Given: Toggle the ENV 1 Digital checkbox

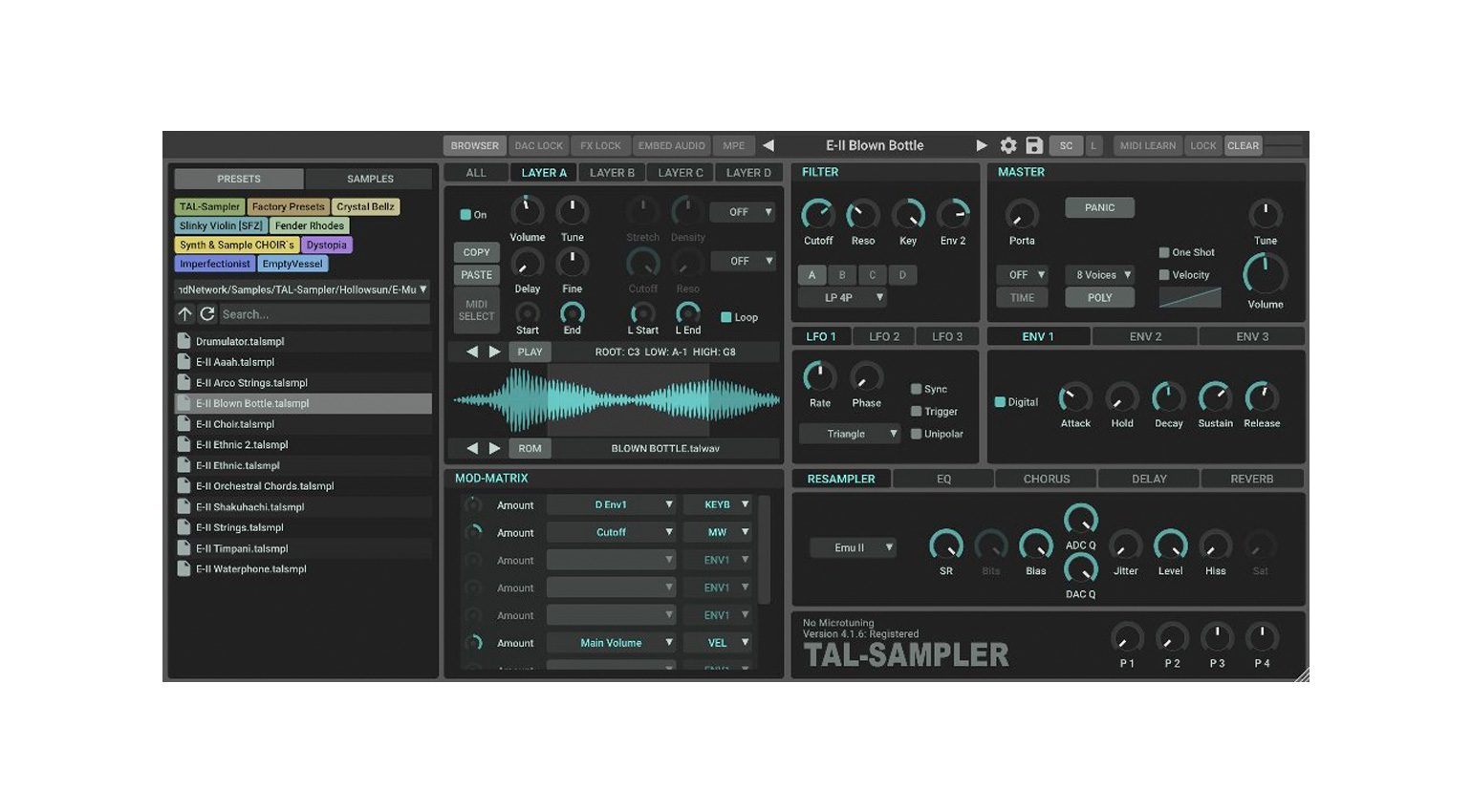Looking at the screenshot, I should tap(1000, 402).
